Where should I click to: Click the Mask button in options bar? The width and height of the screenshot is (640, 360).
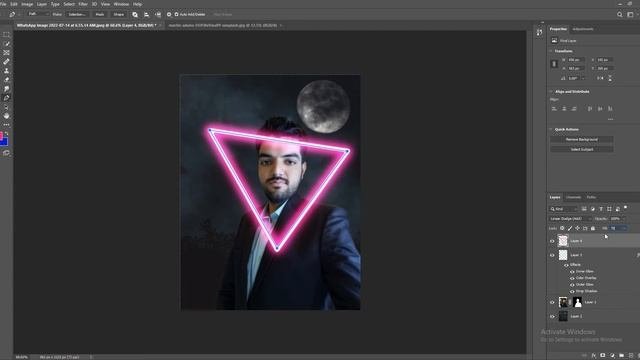tap(100, 14)
